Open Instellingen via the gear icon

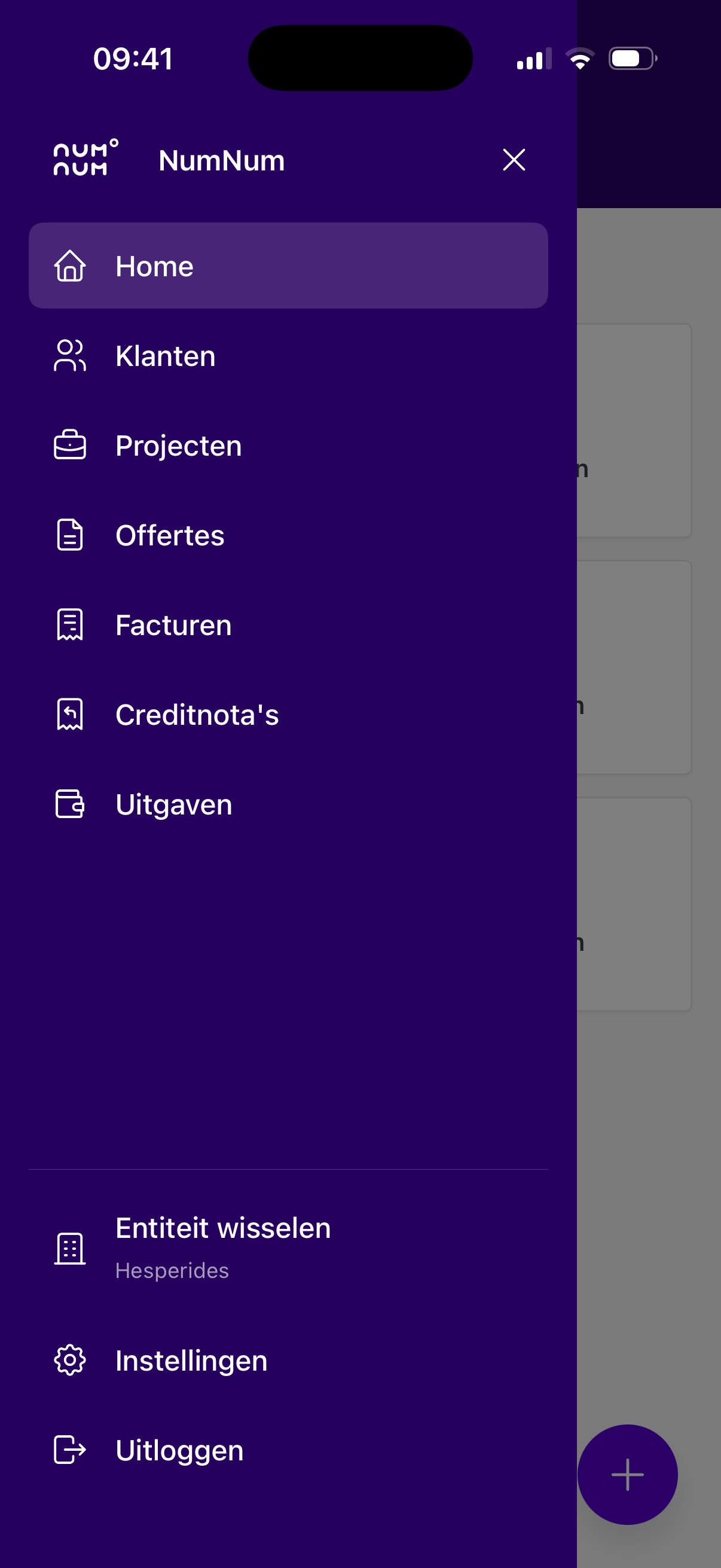(x=70, y=1360)
